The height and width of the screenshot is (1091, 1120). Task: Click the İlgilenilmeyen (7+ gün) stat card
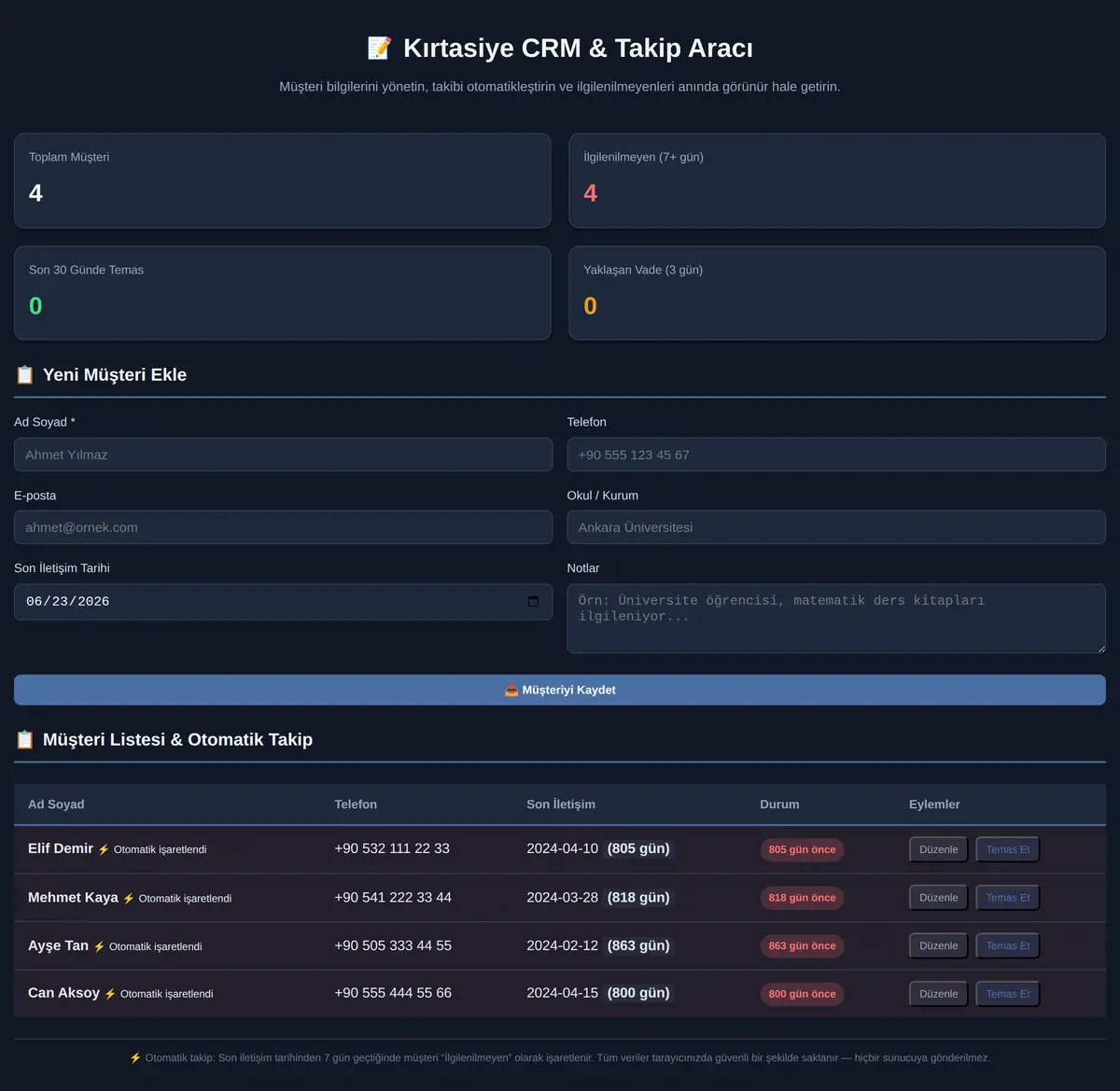tap(837, 181)
